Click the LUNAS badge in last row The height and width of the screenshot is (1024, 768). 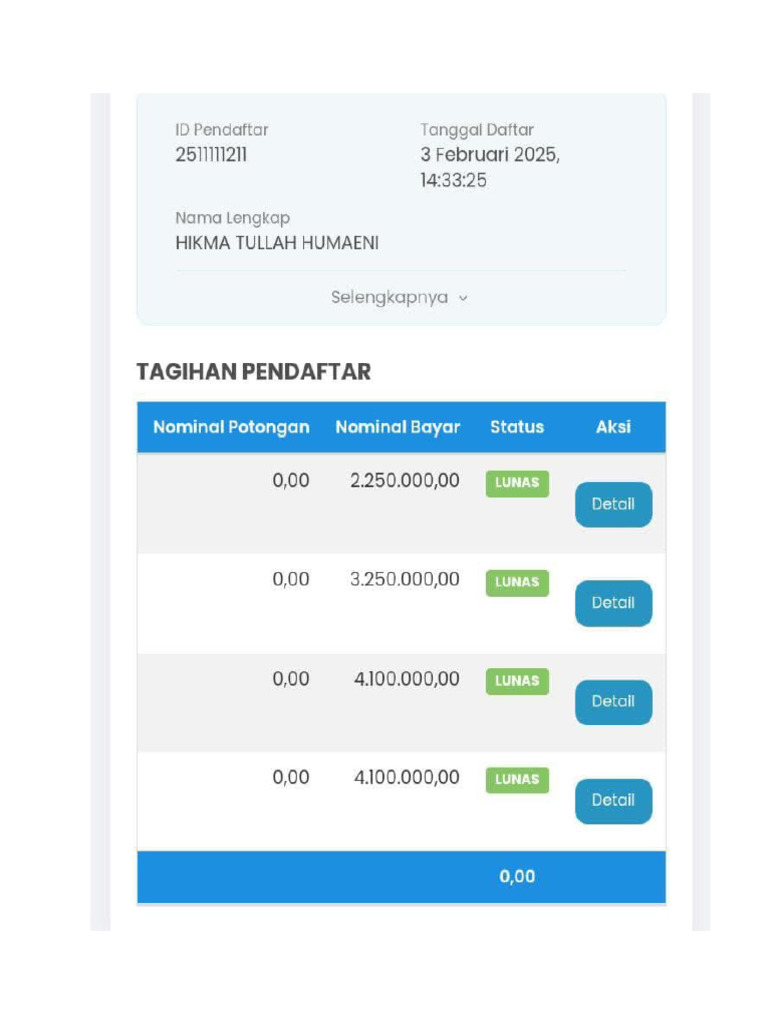(517, 780)
